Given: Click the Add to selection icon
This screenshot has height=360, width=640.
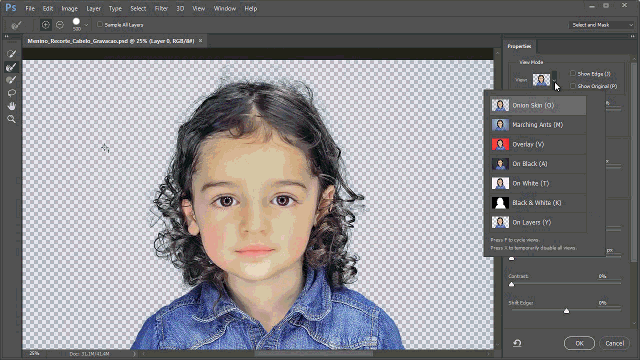Looking at the screenshot, I should (46, 25).
